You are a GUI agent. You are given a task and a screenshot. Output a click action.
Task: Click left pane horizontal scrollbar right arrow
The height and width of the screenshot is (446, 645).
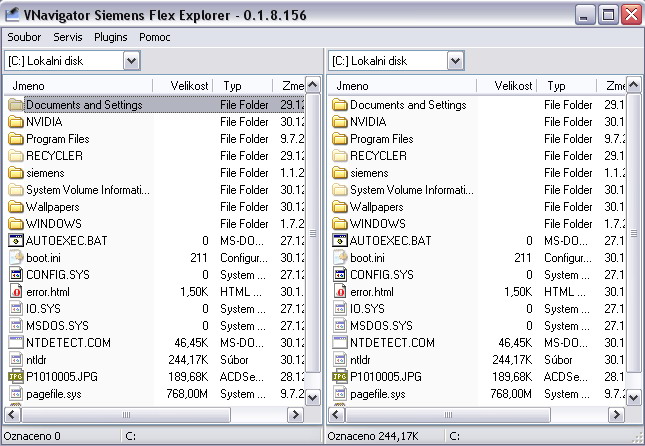point(295,415)
